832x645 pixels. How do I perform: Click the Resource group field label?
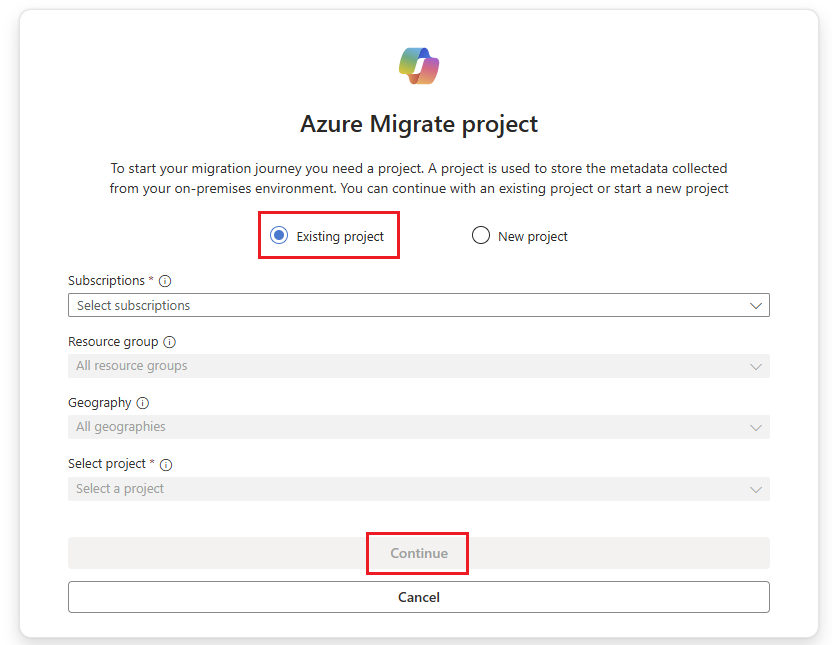(x=113, y=342)
